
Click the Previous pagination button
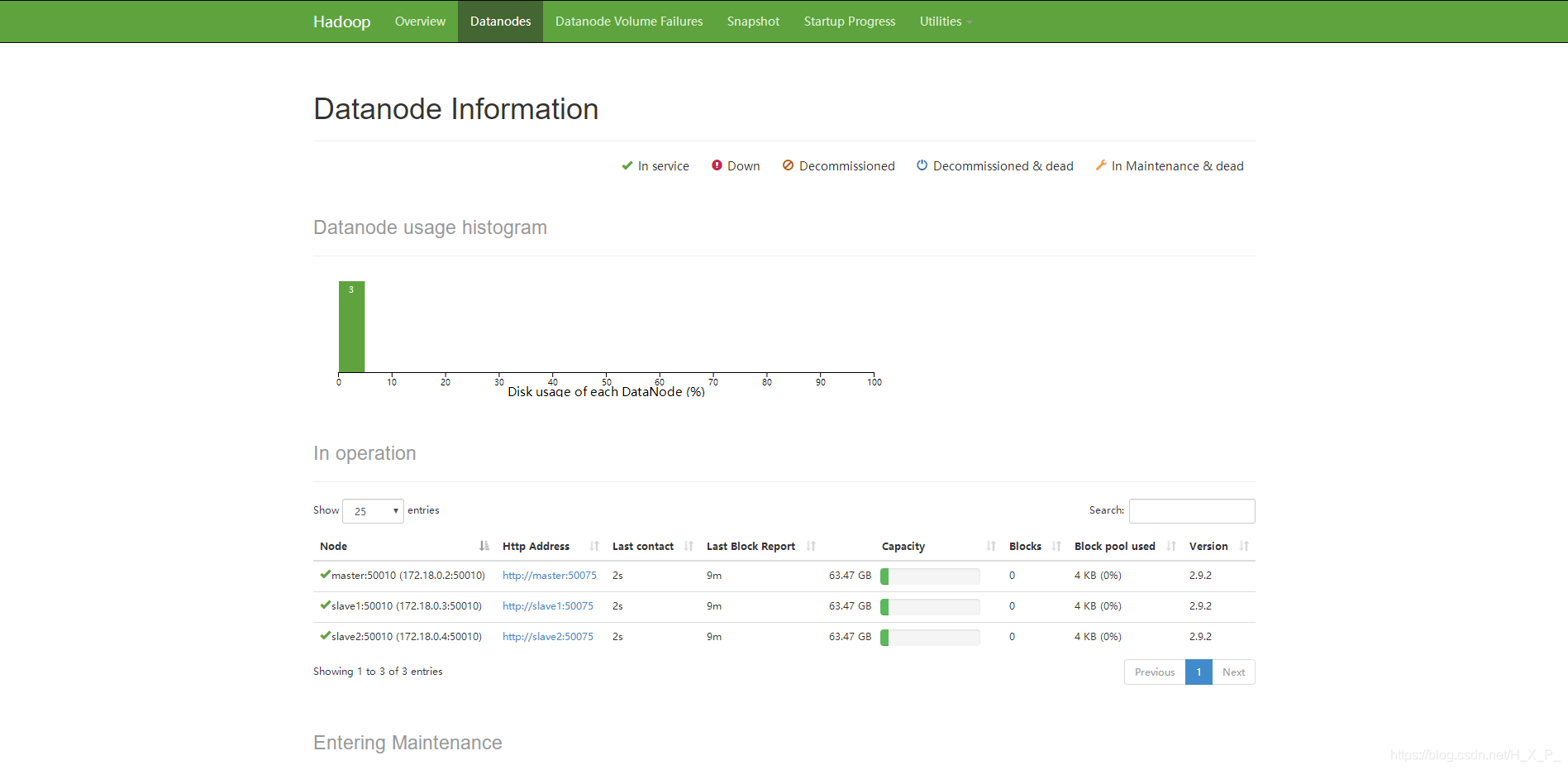(1155, 672)
